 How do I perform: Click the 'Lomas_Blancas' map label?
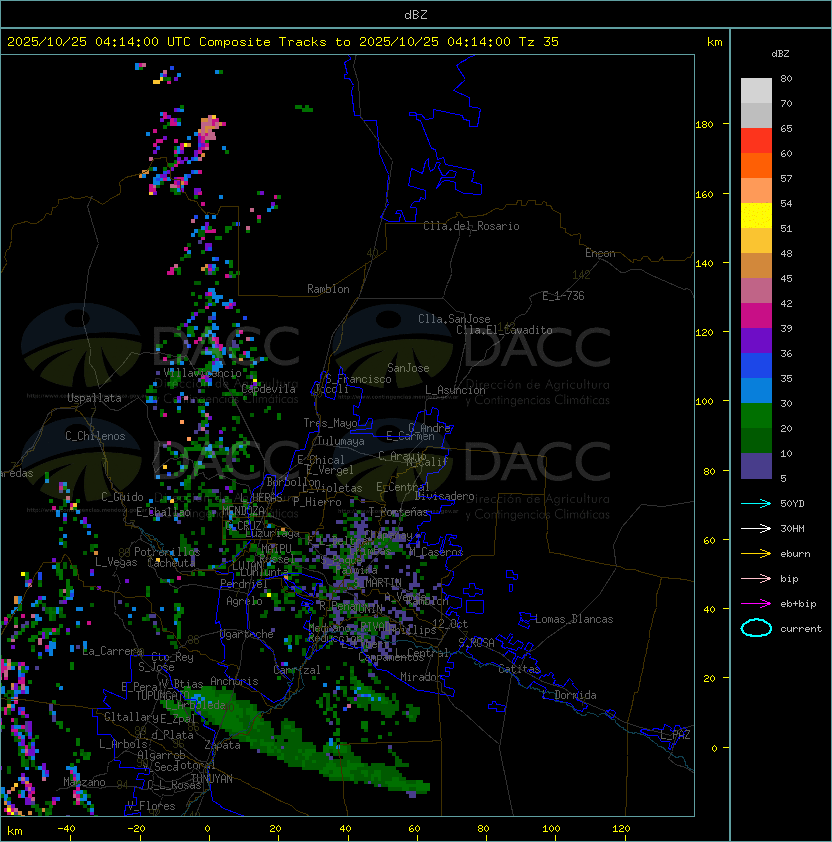click(x=574, y=619)
